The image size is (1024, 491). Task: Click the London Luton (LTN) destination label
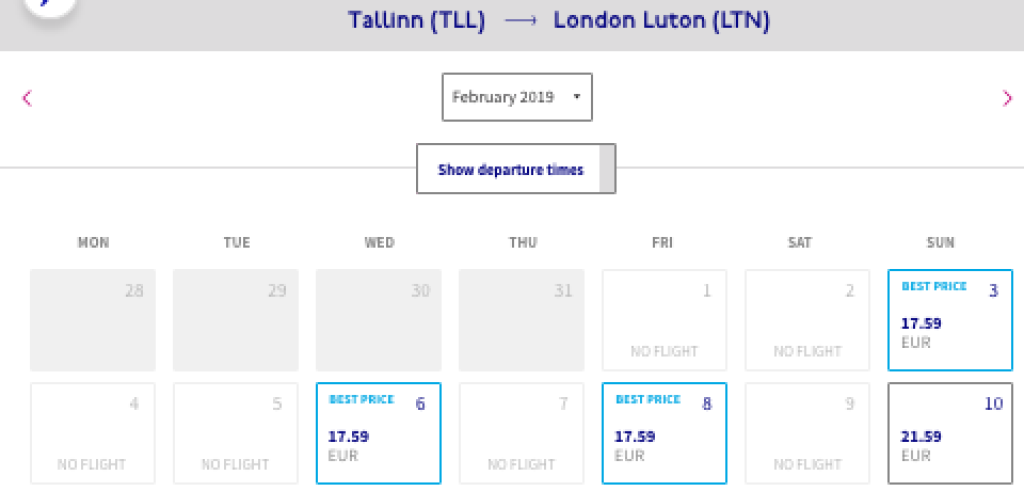[661, 21]
